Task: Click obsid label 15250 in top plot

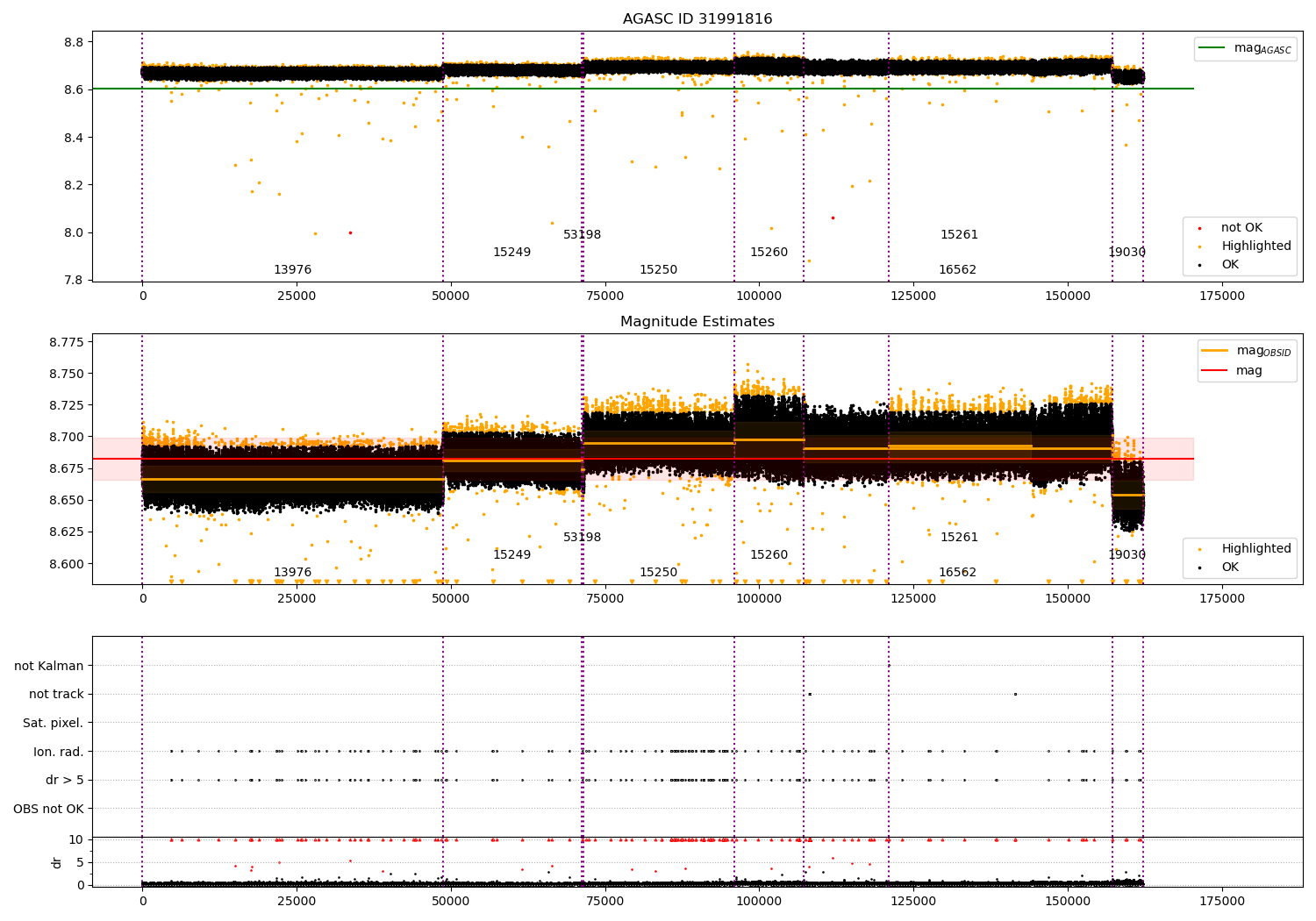Action: pyautogui.click(x=658, y=270)
